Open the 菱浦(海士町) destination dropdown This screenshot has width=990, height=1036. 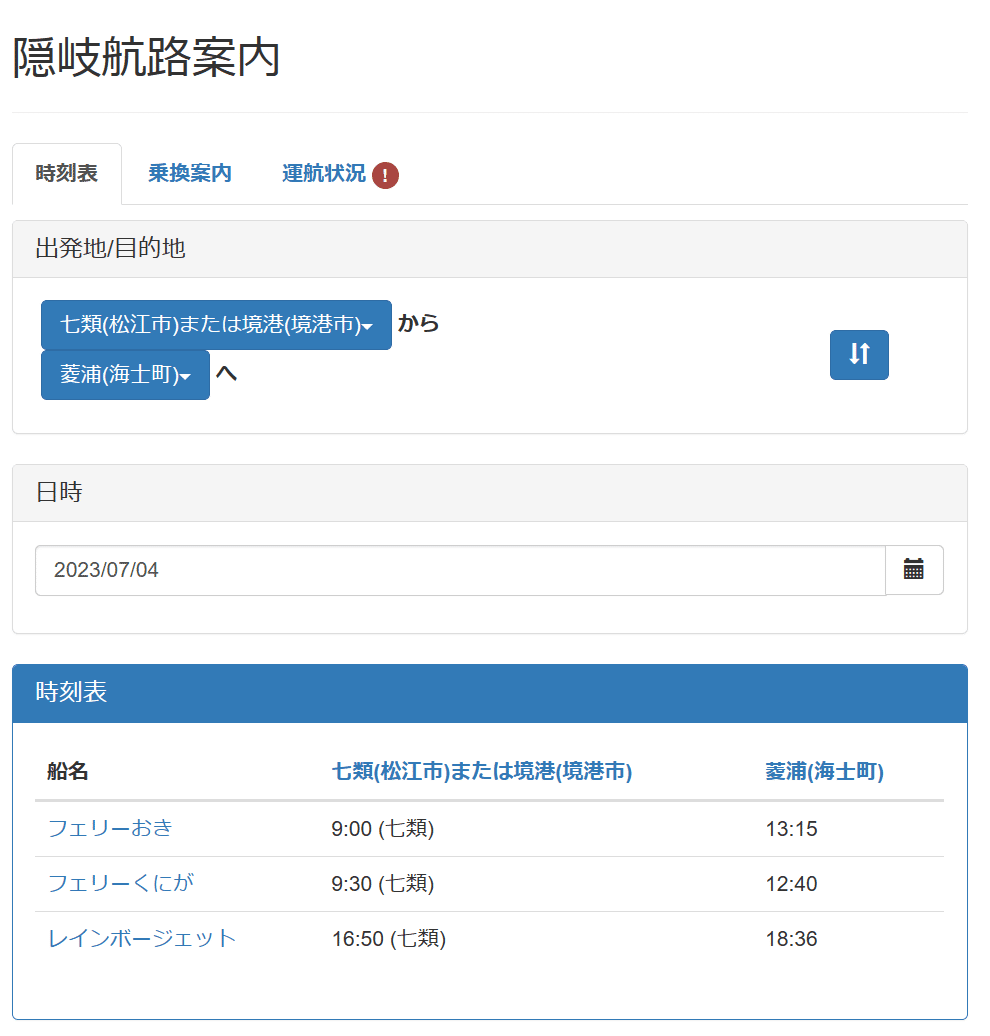(126, 375)
